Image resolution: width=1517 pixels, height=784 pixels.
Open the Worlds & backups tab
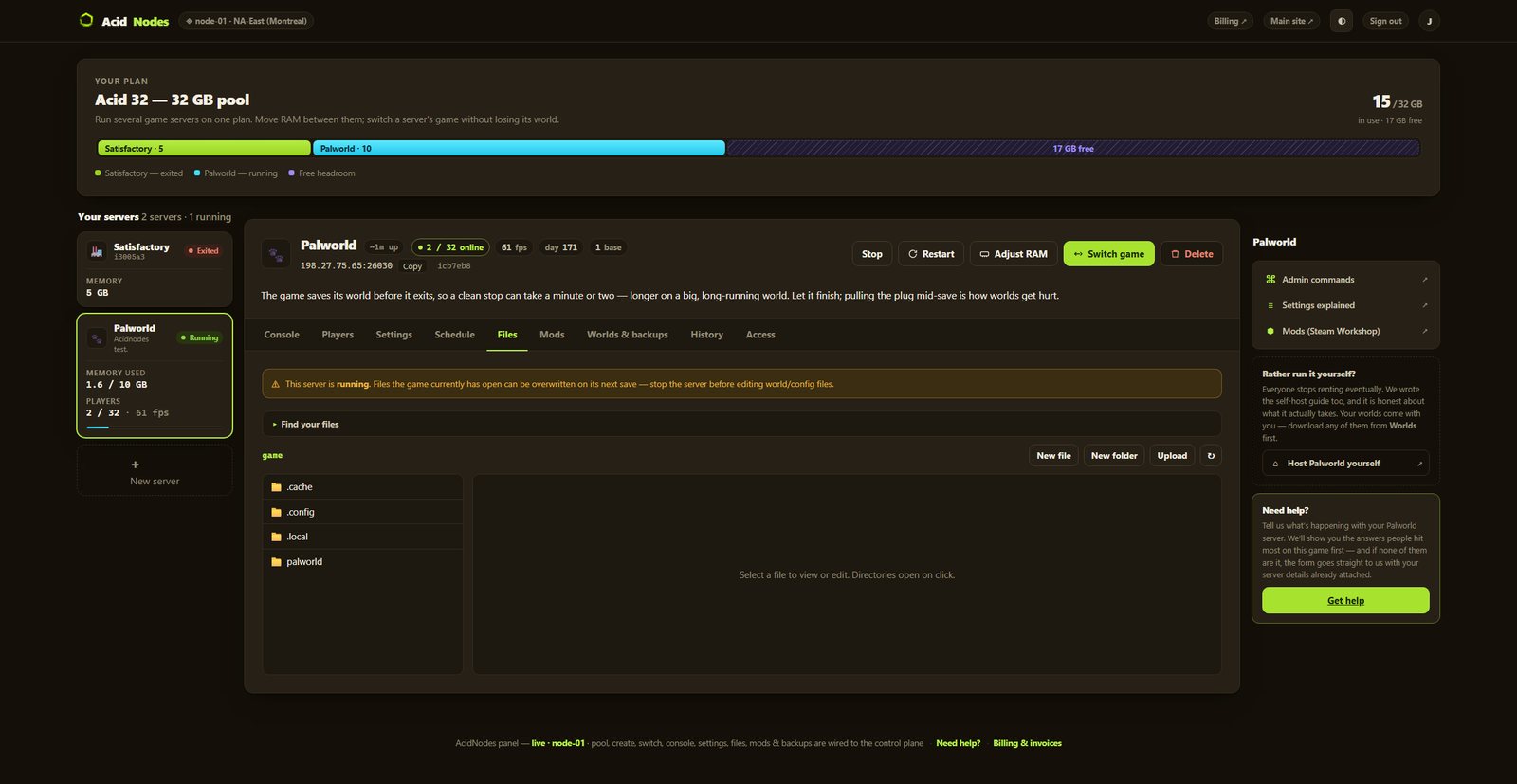pyautogui.click(x=628, y=335)
